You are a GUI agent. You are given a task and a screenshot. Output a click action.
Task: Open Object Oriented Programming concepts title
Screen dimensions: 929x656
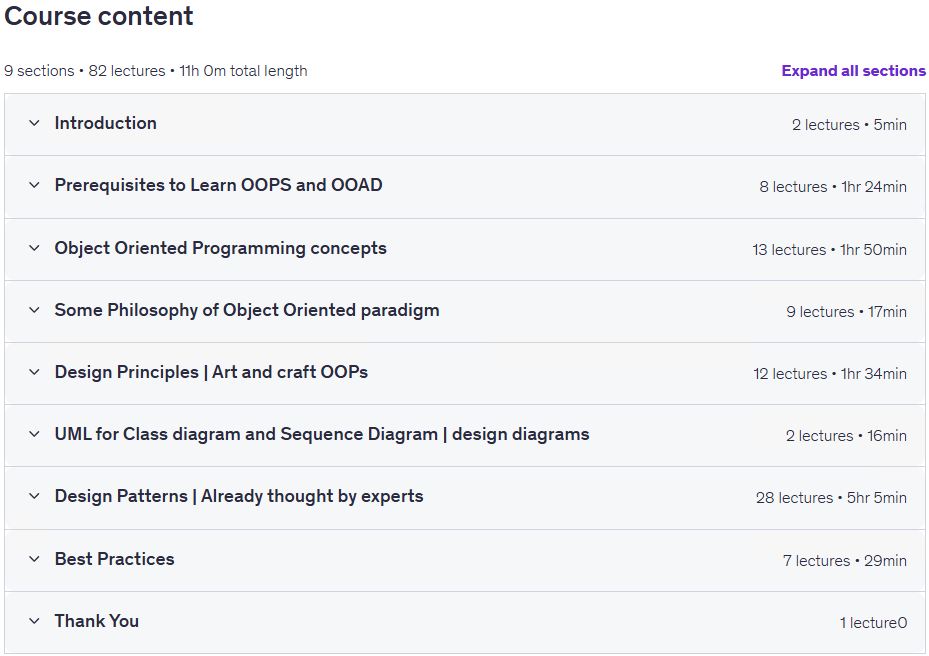pos(220,248)
